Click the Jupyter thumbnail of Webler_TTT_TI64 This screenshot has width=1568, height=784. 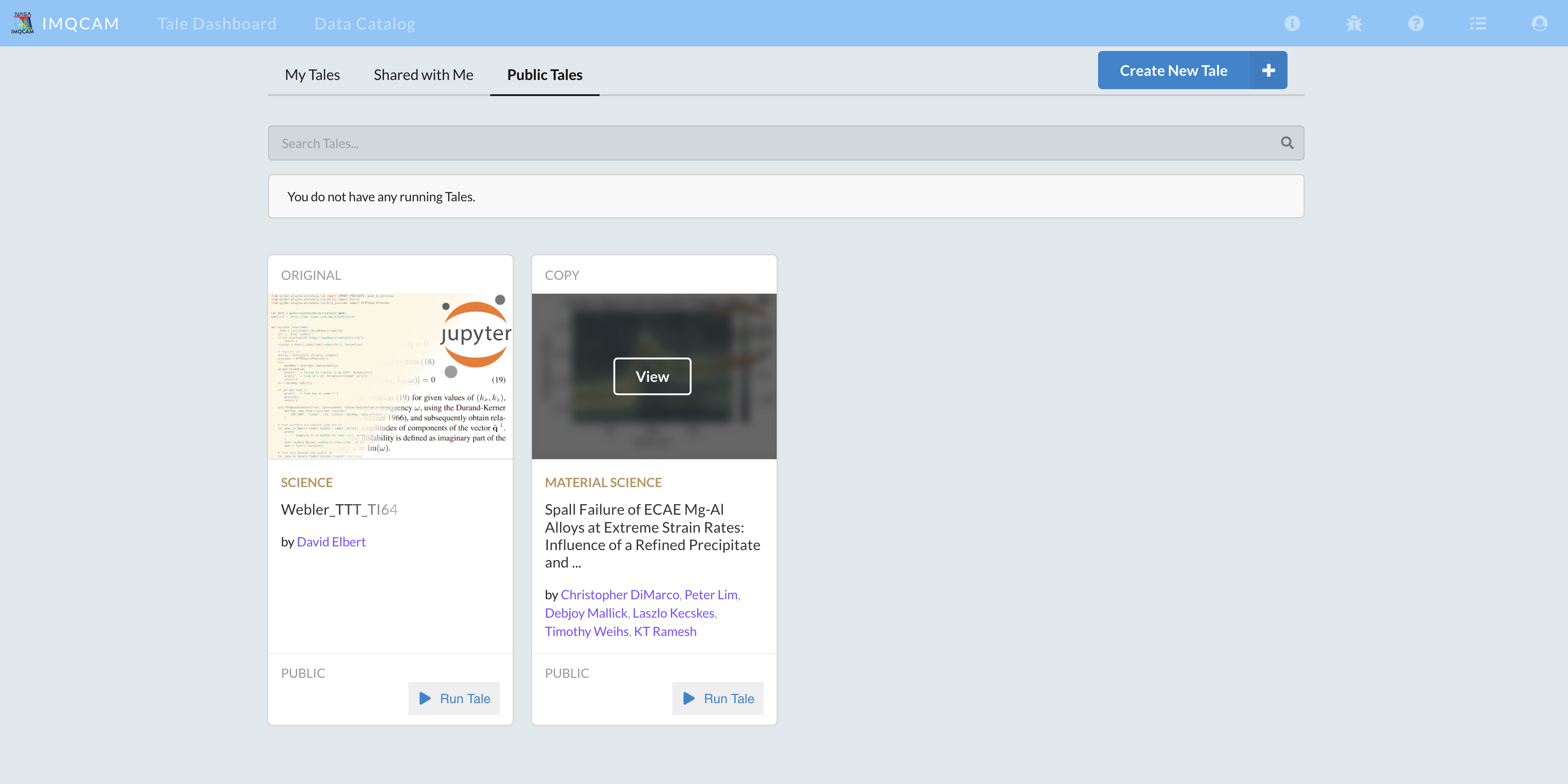coord(390,376)
